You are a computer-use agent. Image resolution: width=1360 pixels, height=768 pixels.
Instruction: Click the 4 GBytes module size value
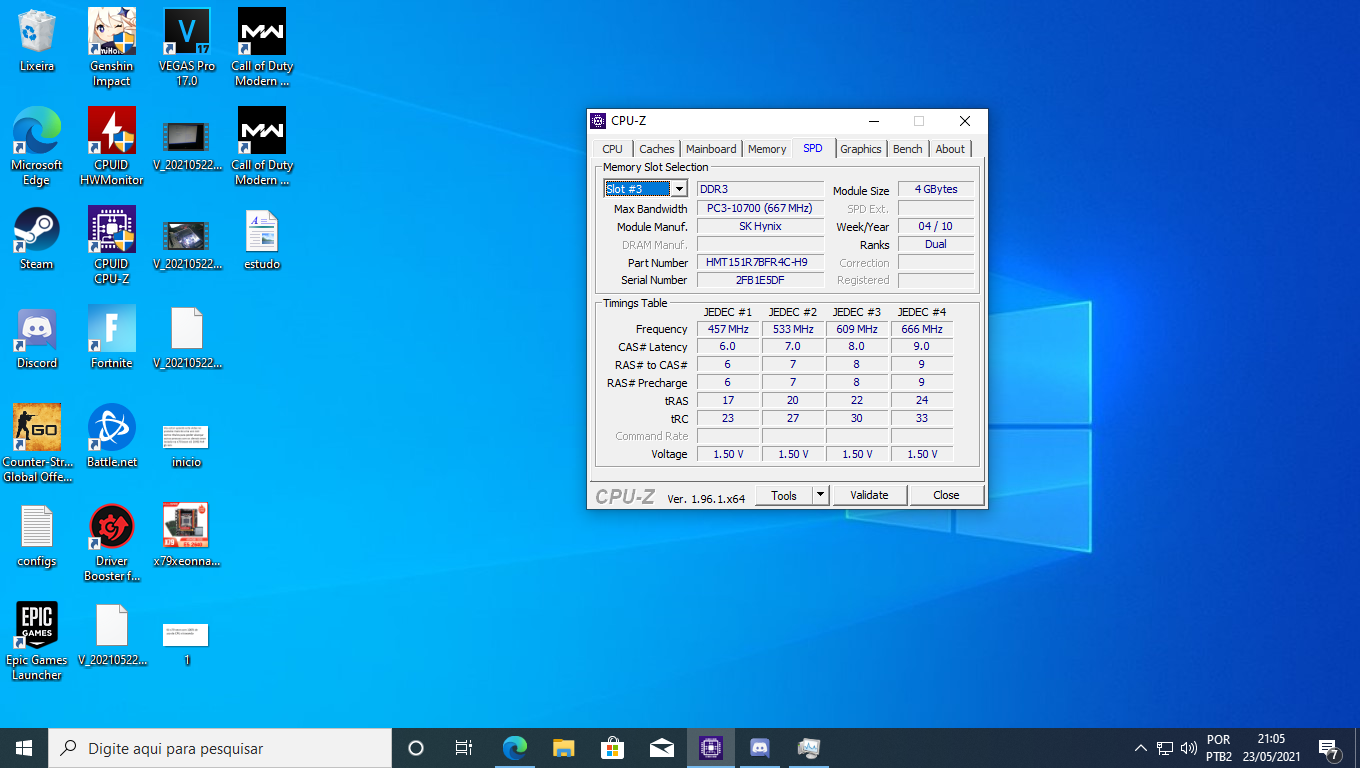click(x=936, y=189)
